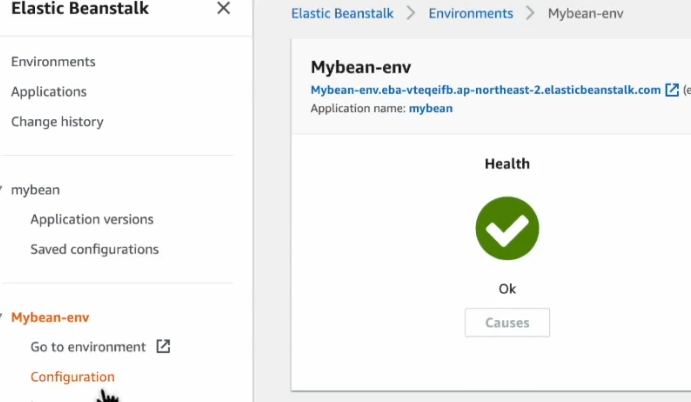Screen dimensions: 691x402
Task: Click the Causes button
Action: 507,323
